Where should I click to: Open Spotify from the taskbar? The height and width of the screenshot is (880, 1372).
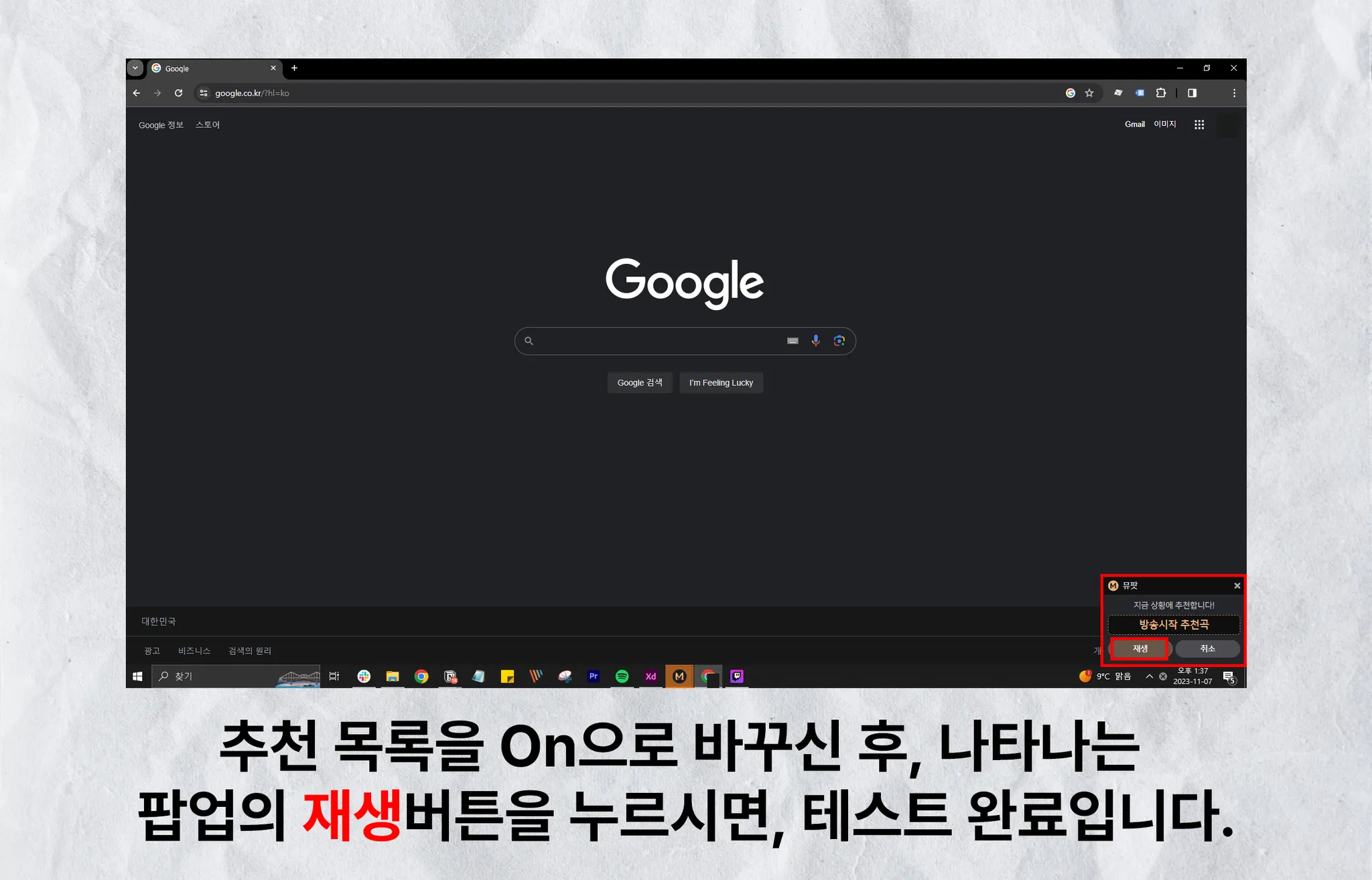tap(622, 676)
